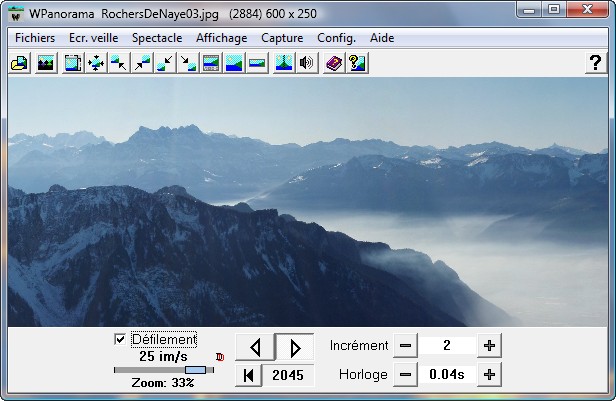Click the panorama mountain image
This screenshot has width=616, height=401.
[308, 201]
